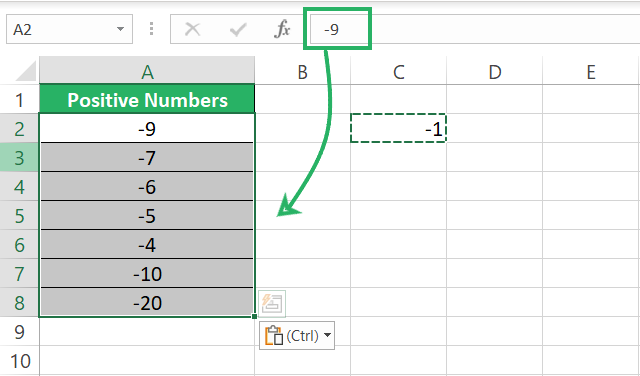Select row 1 header

tap(19, 99)
